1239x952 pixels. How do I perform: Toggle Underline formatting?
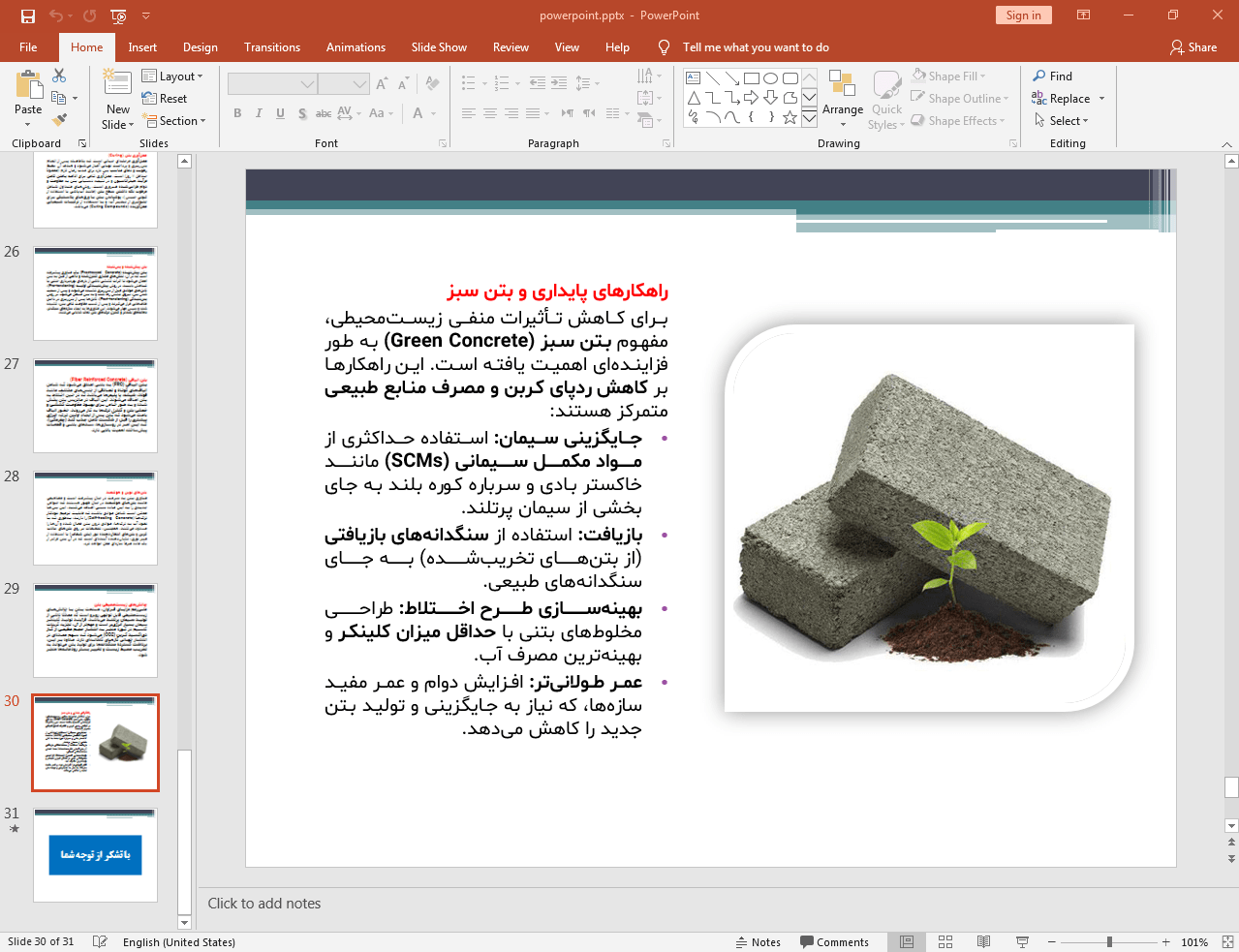[x=280, y=113]
